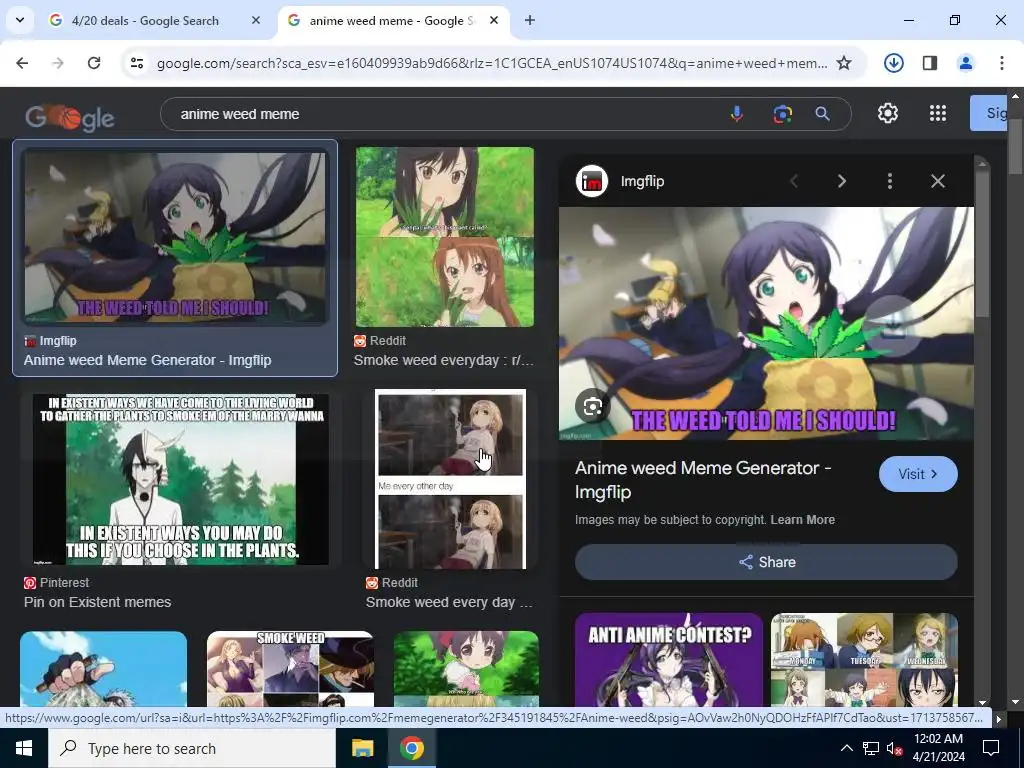Click the Sign in button

pyautogui.click(x=988, y=113)
